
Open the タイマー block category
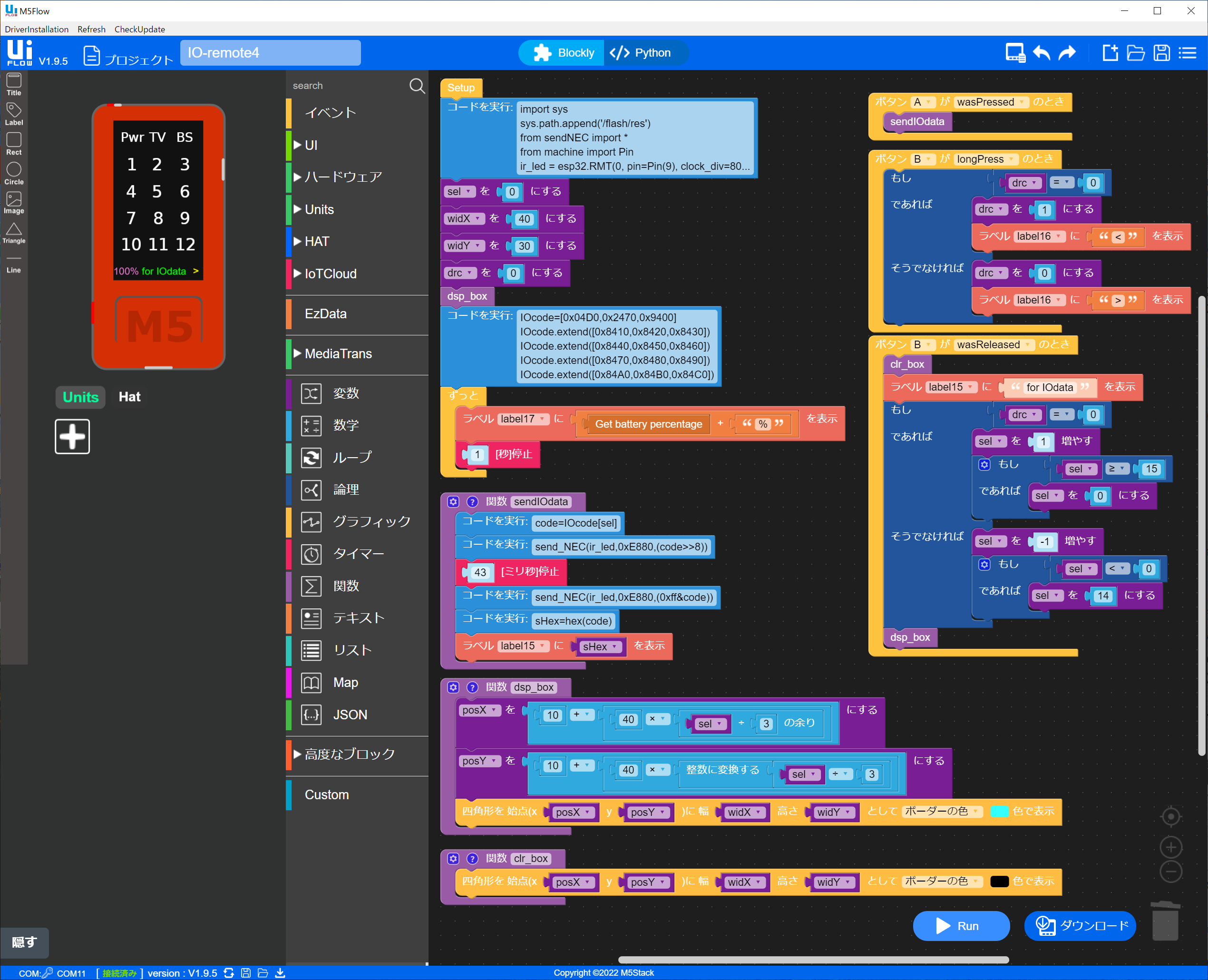coord(357,554)
